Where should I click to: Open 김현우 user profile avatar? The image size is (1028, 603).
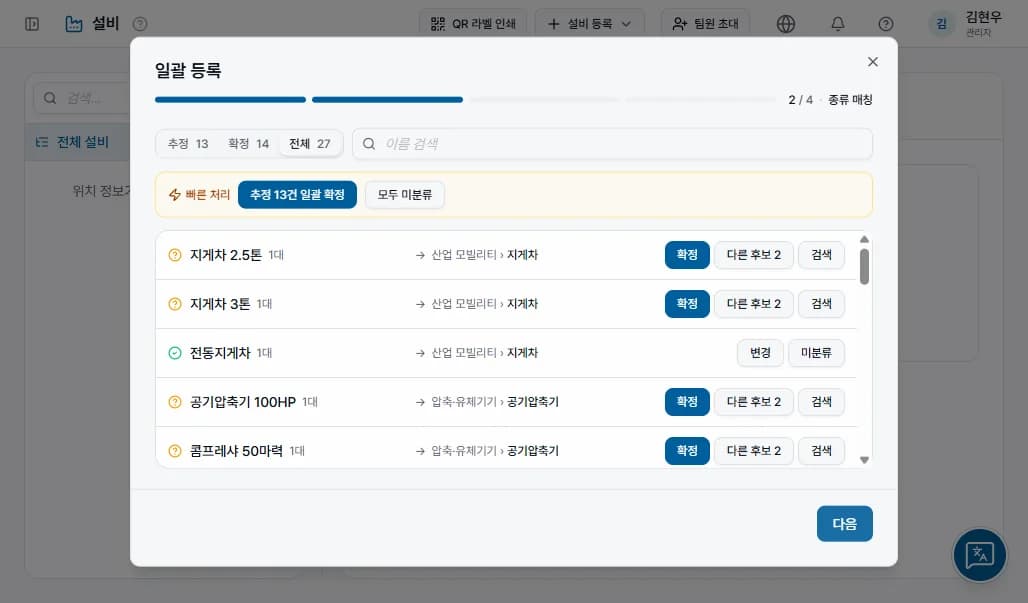click(941, 24)
